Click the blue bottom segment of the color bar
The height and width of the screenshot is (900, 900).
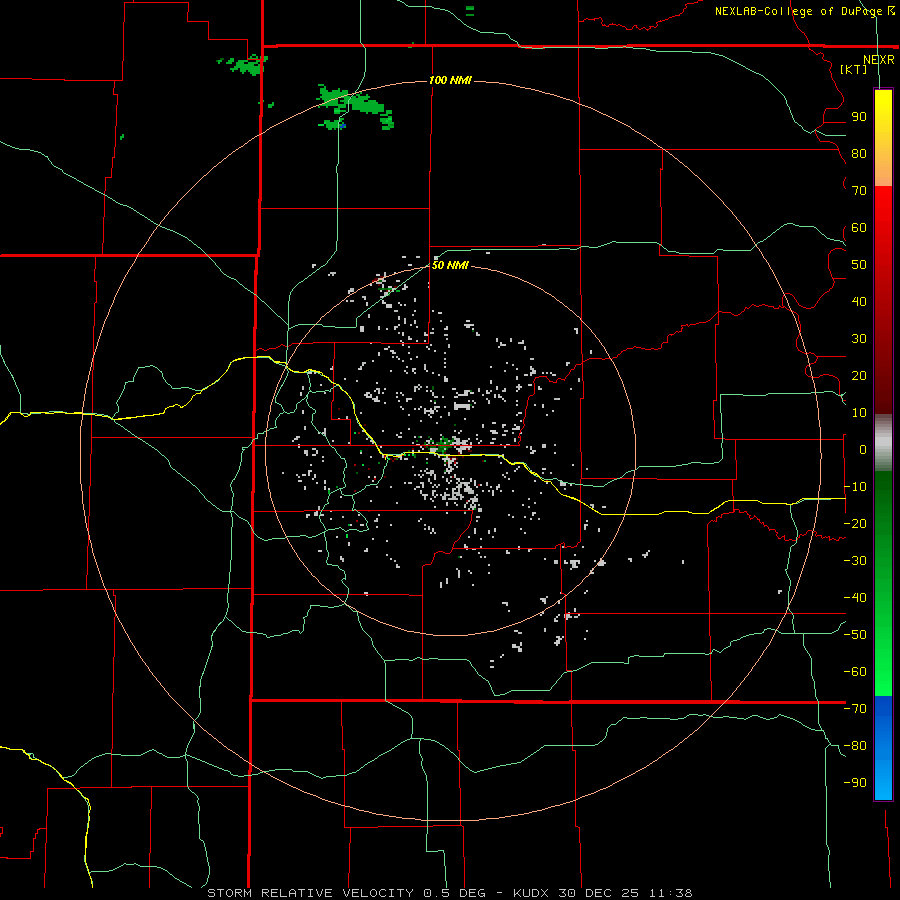pos(883,748)
